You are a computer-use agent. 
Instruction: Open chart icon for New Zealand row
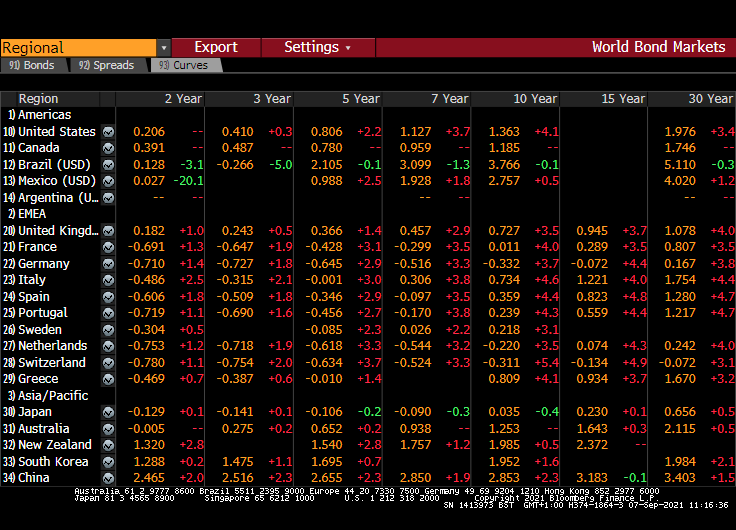pyautogui.click(x=108, y=445)
